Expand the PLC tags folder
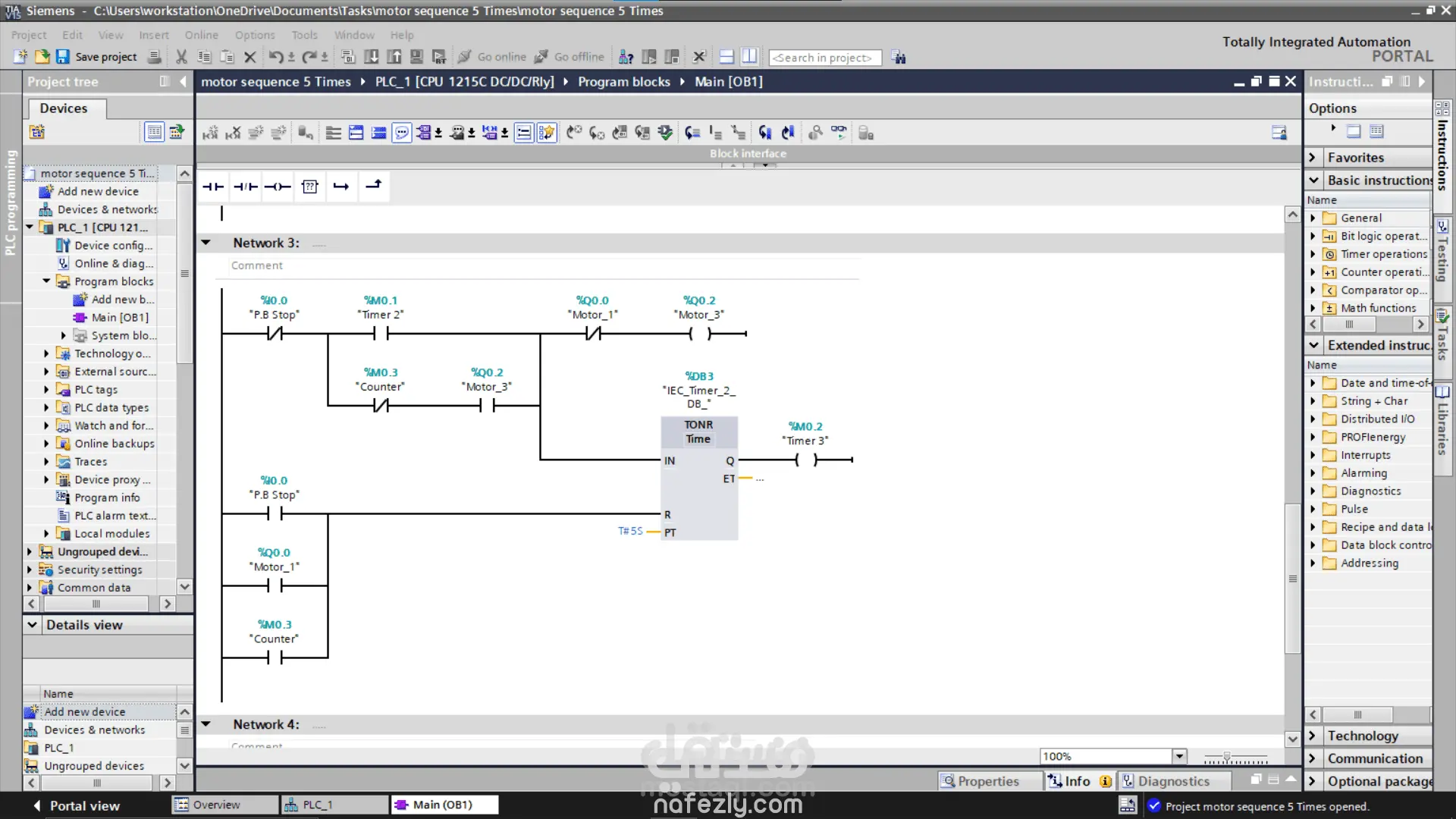This screenshot has width=1456, height=819. coord(46,389)
